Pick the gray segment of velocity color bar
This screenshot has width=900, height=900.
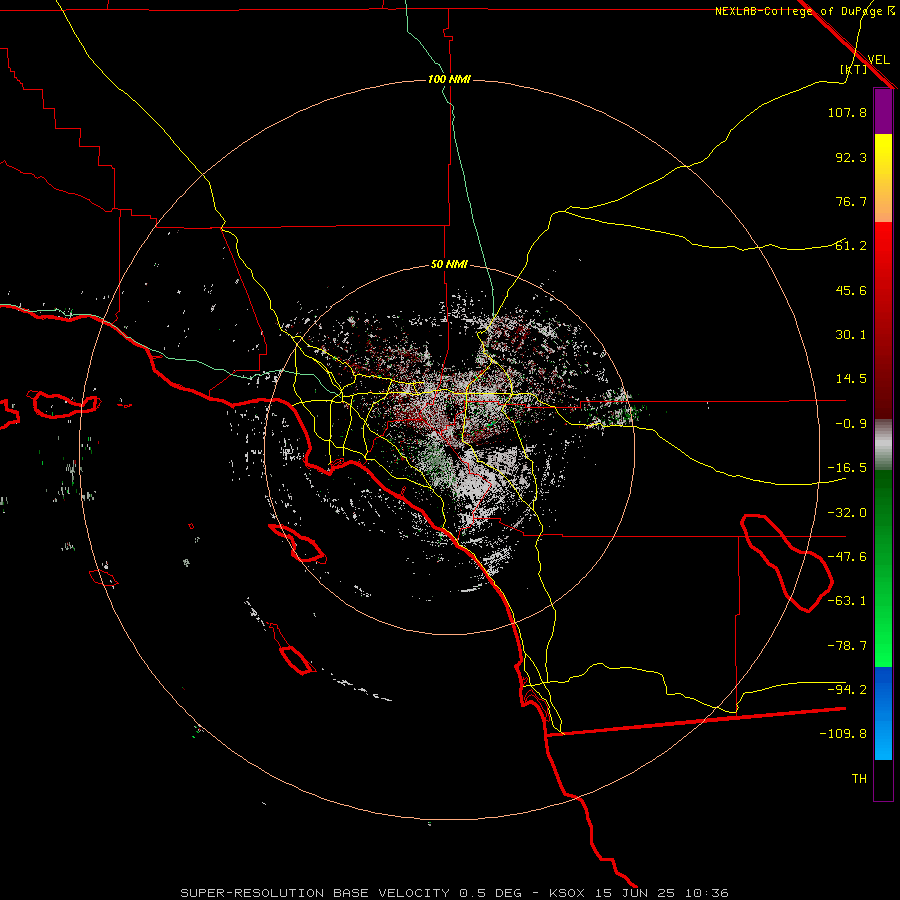point(883,444)
